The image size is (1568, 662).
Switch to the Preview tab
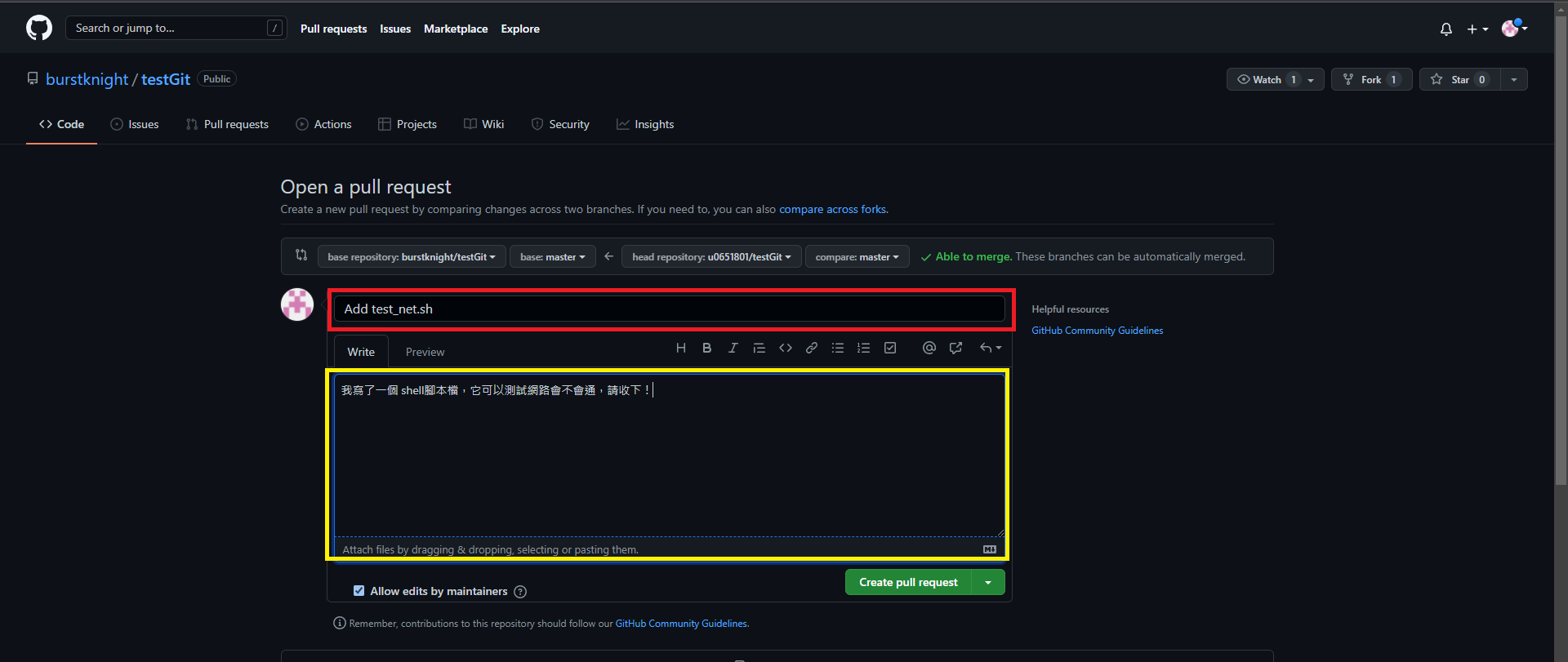click(425, 352)
